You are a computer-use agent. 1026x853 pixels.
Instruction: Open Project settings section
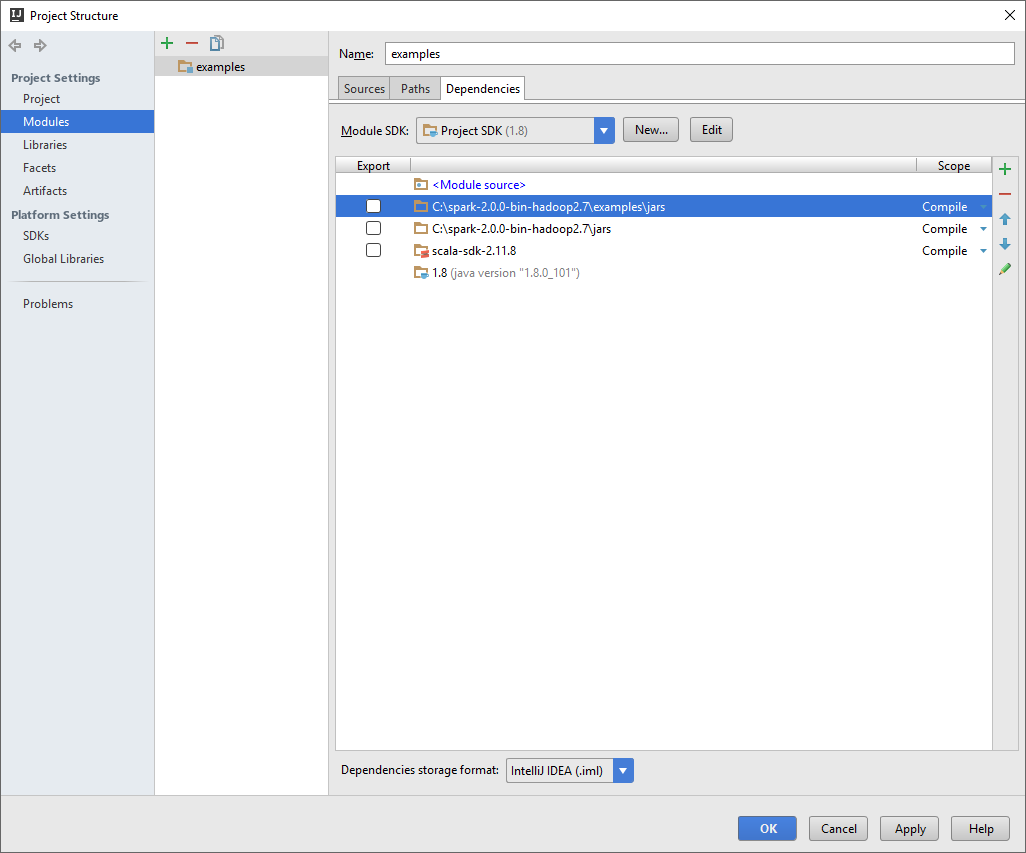point(41,99)
